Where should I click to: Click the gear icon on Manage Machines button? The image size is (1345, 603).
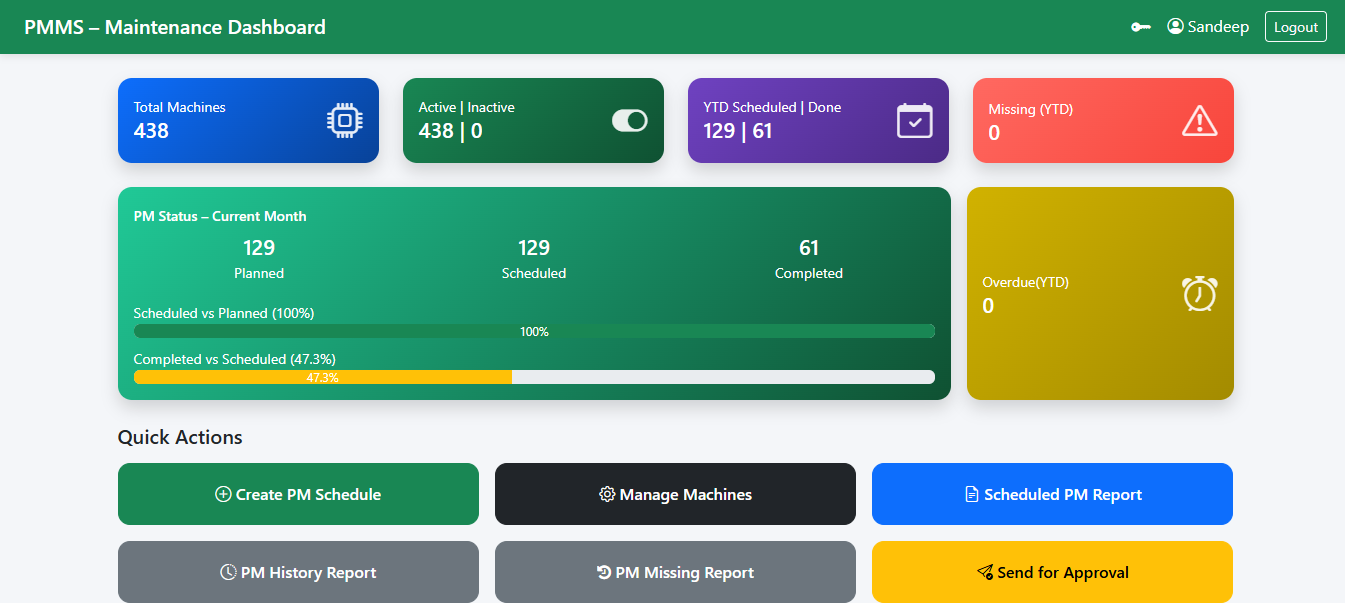(607, 493)
